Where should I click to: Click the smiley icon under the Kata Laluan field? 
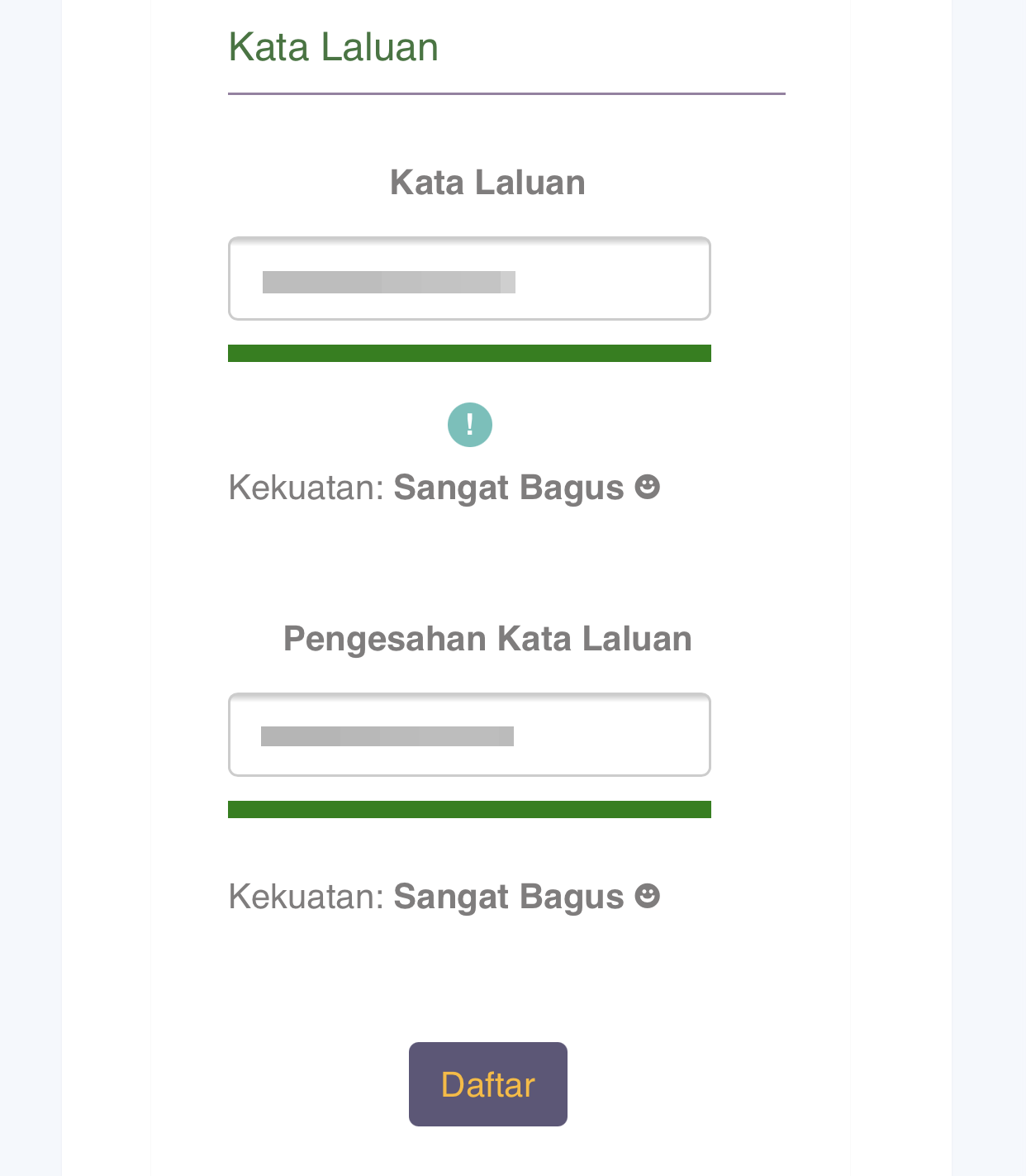[648, 487]
